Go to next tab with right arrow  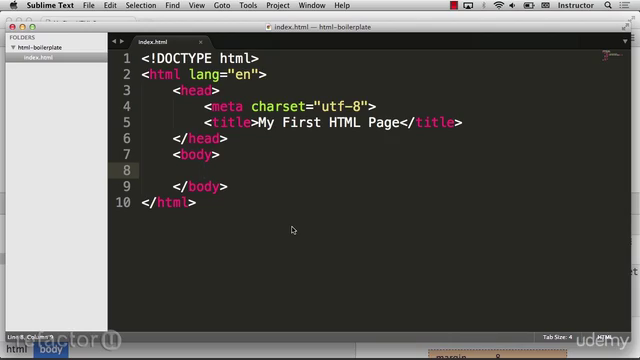coord(122,41)
